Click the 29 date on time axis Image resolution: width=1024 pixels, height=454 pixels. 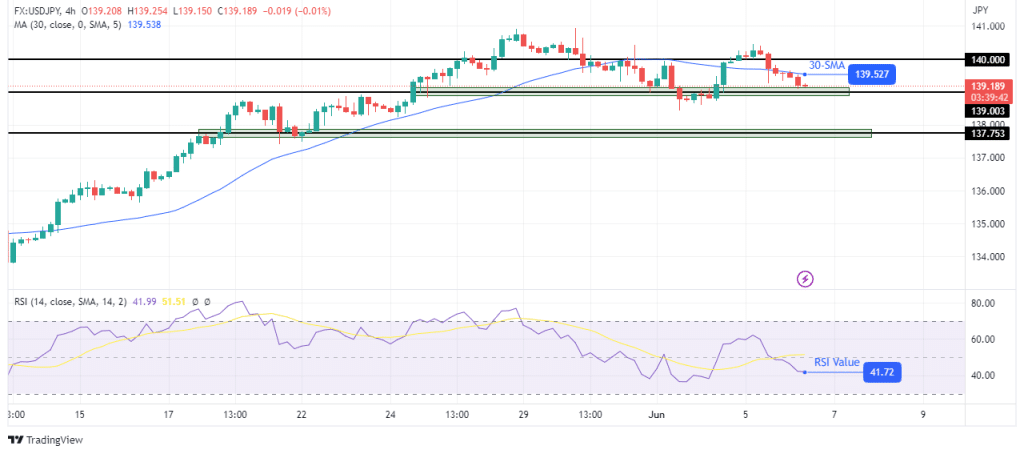523,414
